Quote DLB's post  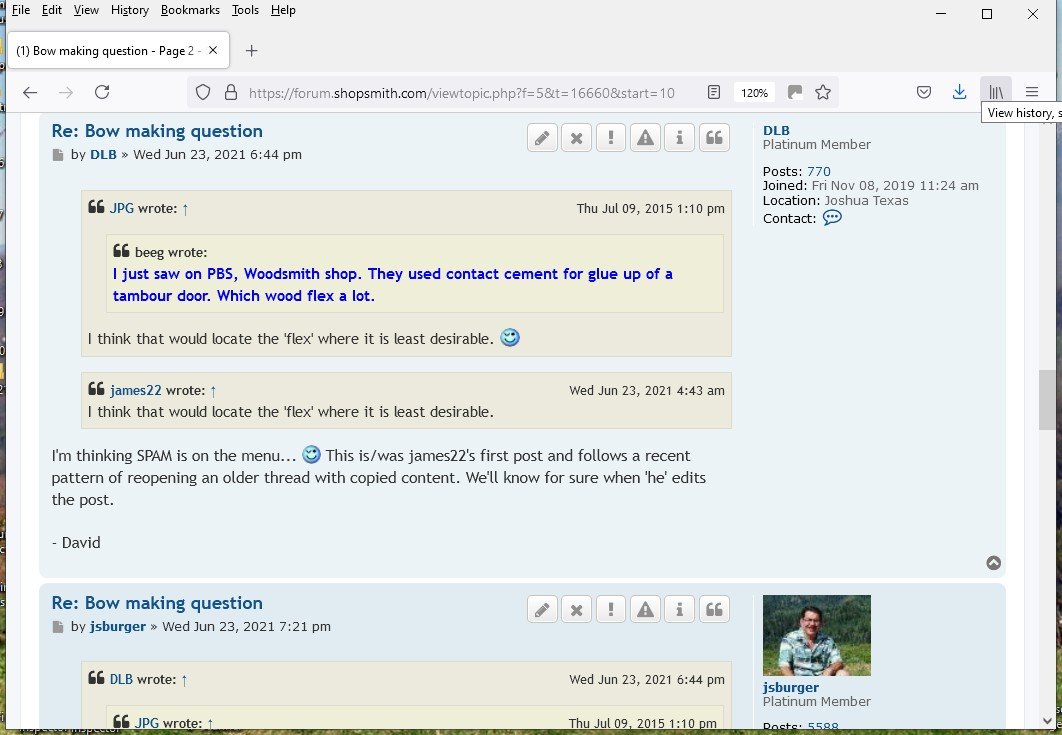coord(714,138)
